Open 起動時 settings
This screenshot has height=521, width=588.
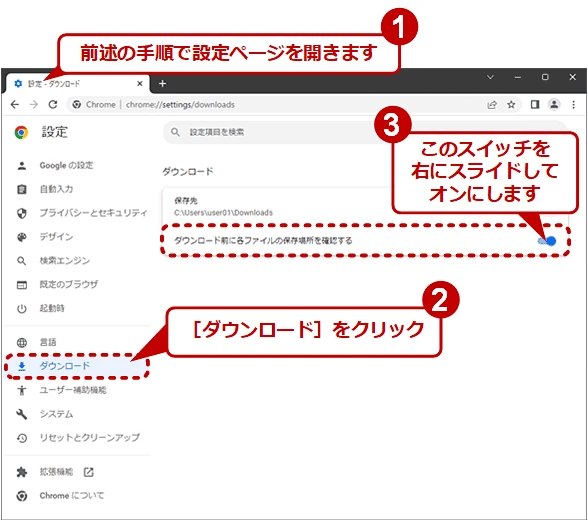(x=77, y=308)
